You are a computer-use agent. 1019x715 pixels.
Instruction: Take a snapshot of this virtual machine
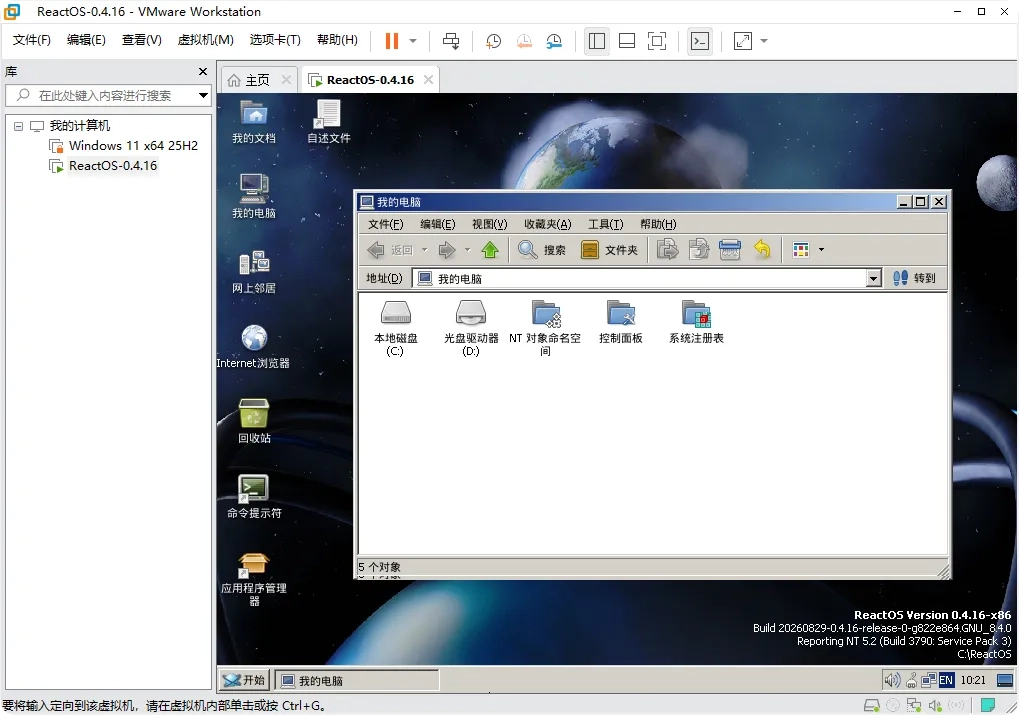[493, 41]
